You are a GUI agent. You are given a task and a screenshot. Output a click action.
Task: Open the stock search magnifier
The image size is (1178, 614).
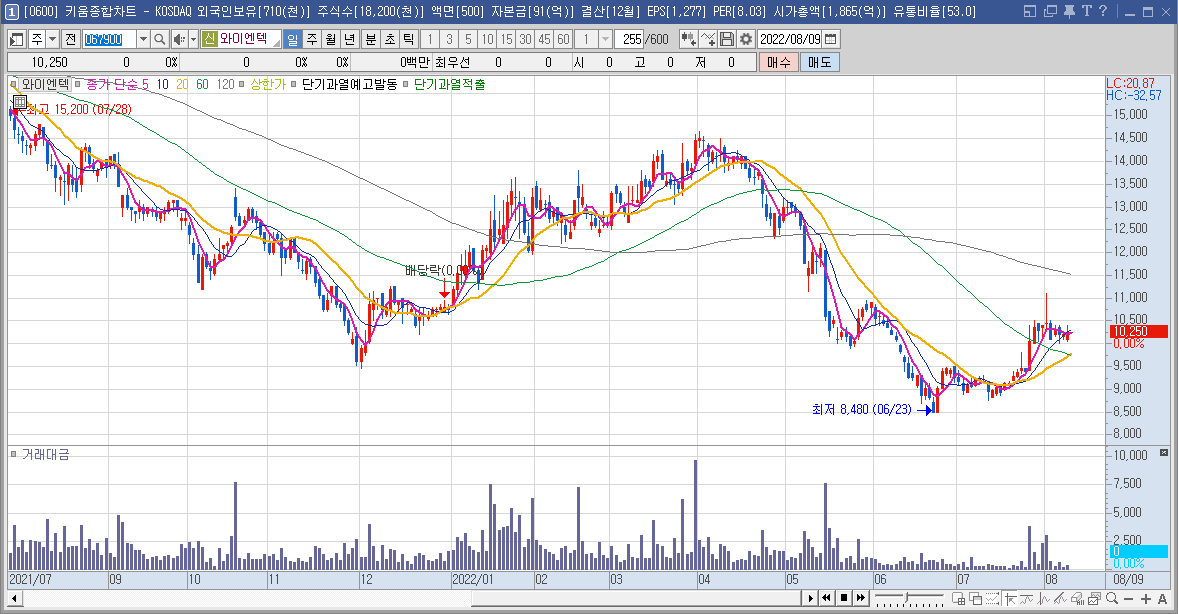click(x=159, y=39)
